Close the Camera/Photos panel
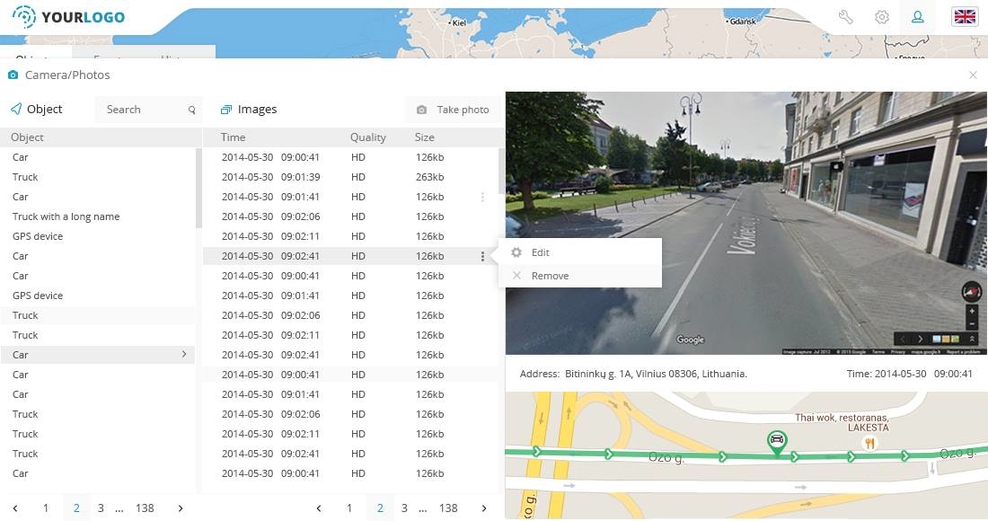988x521 pixels. (973, 75)
